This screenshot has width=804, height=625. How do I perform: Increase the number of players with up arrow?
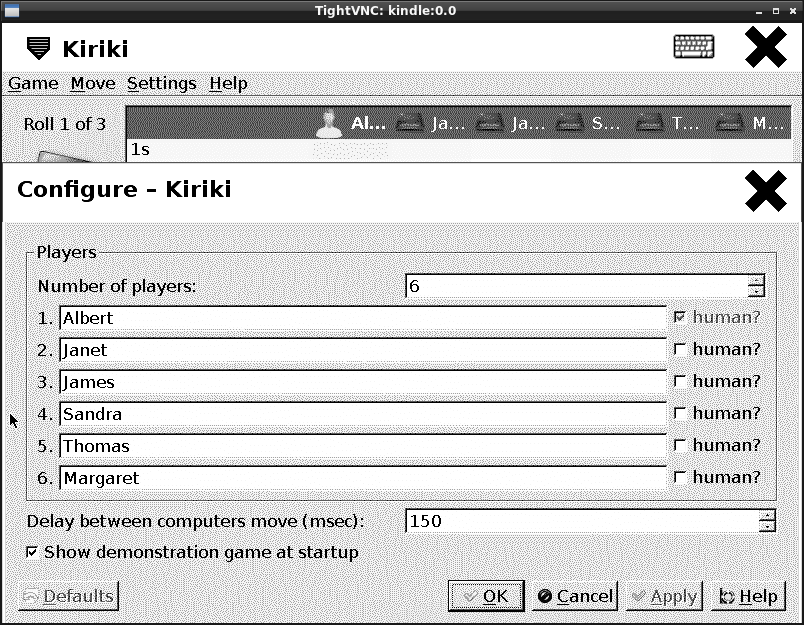coord(756,280)
